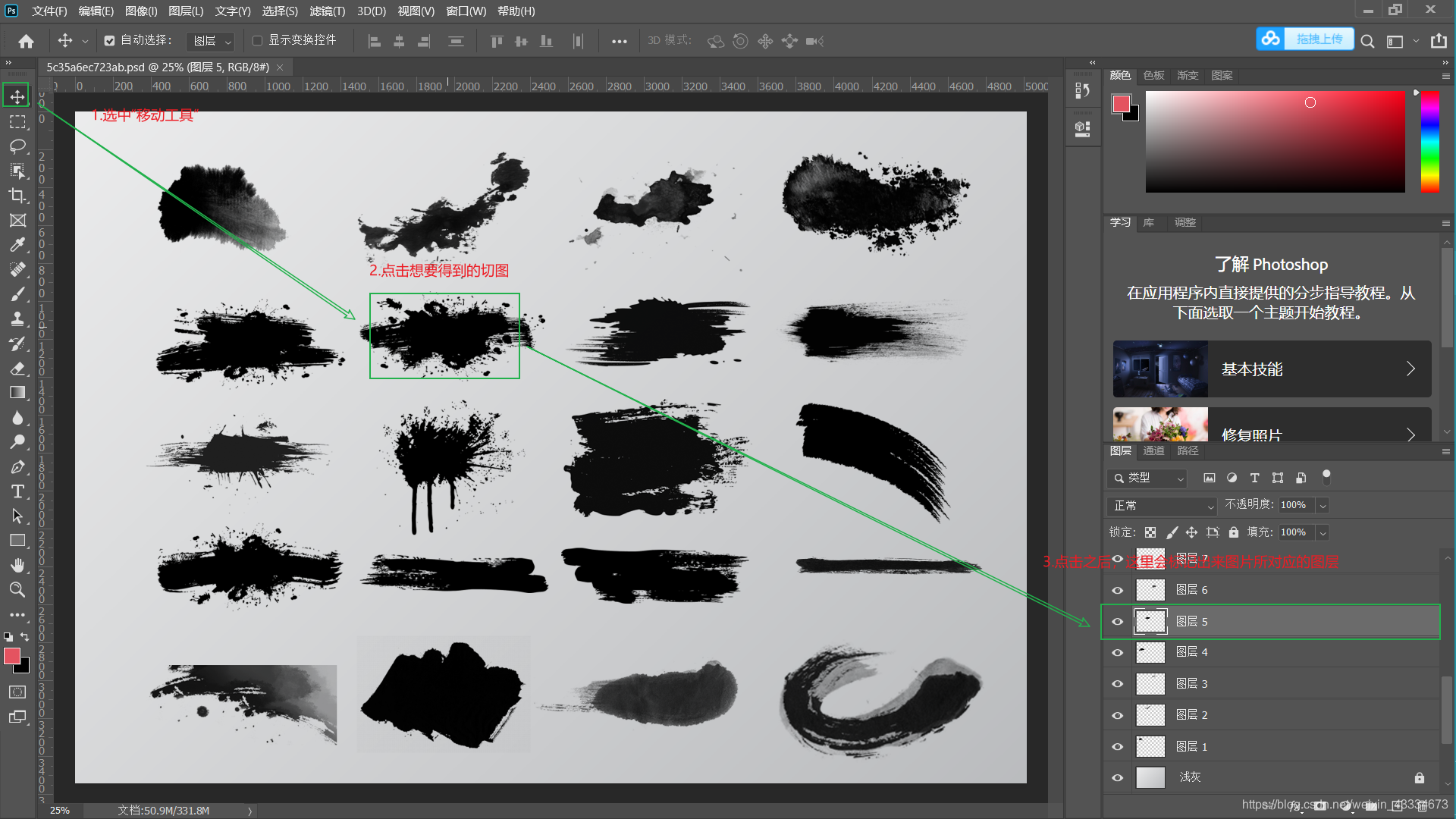
Task: Select the Hand tool
Action: click(x=17, y=565)
